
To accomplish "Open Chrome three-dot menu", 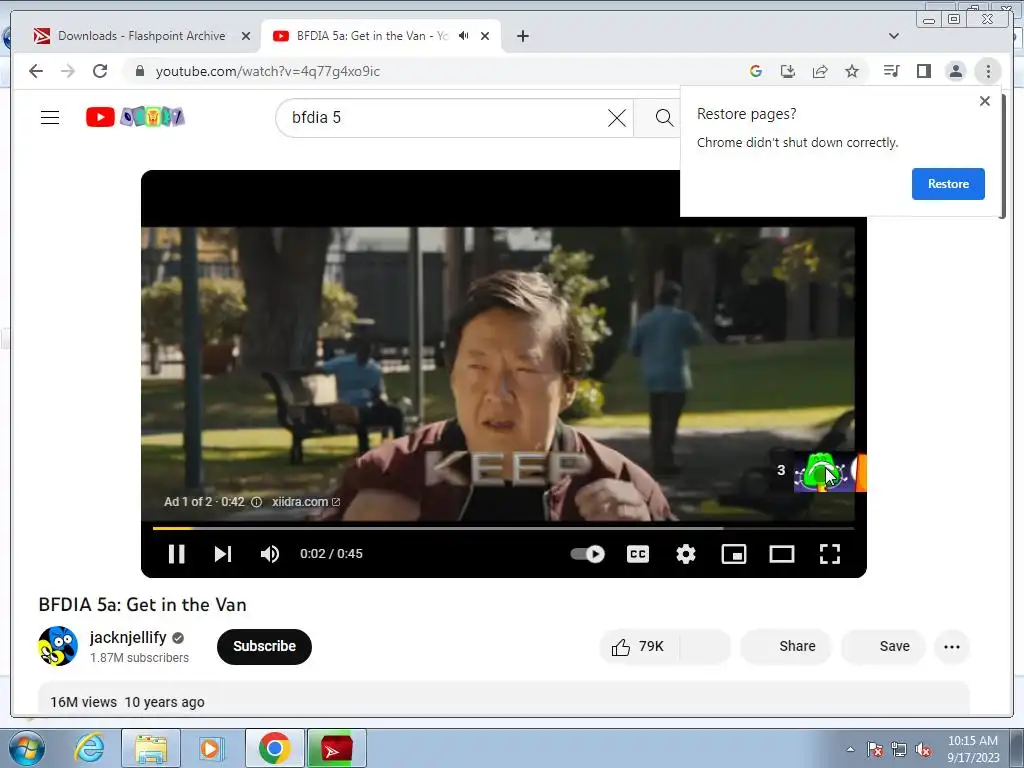I will click(x=988, y=71).
